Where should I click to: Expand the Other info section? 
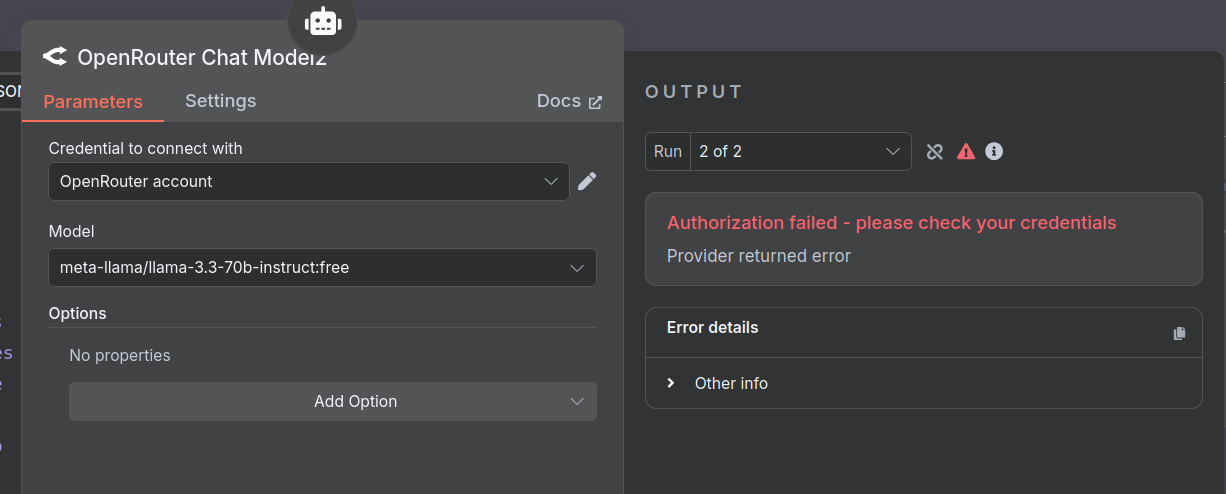[x=718, y=383]
